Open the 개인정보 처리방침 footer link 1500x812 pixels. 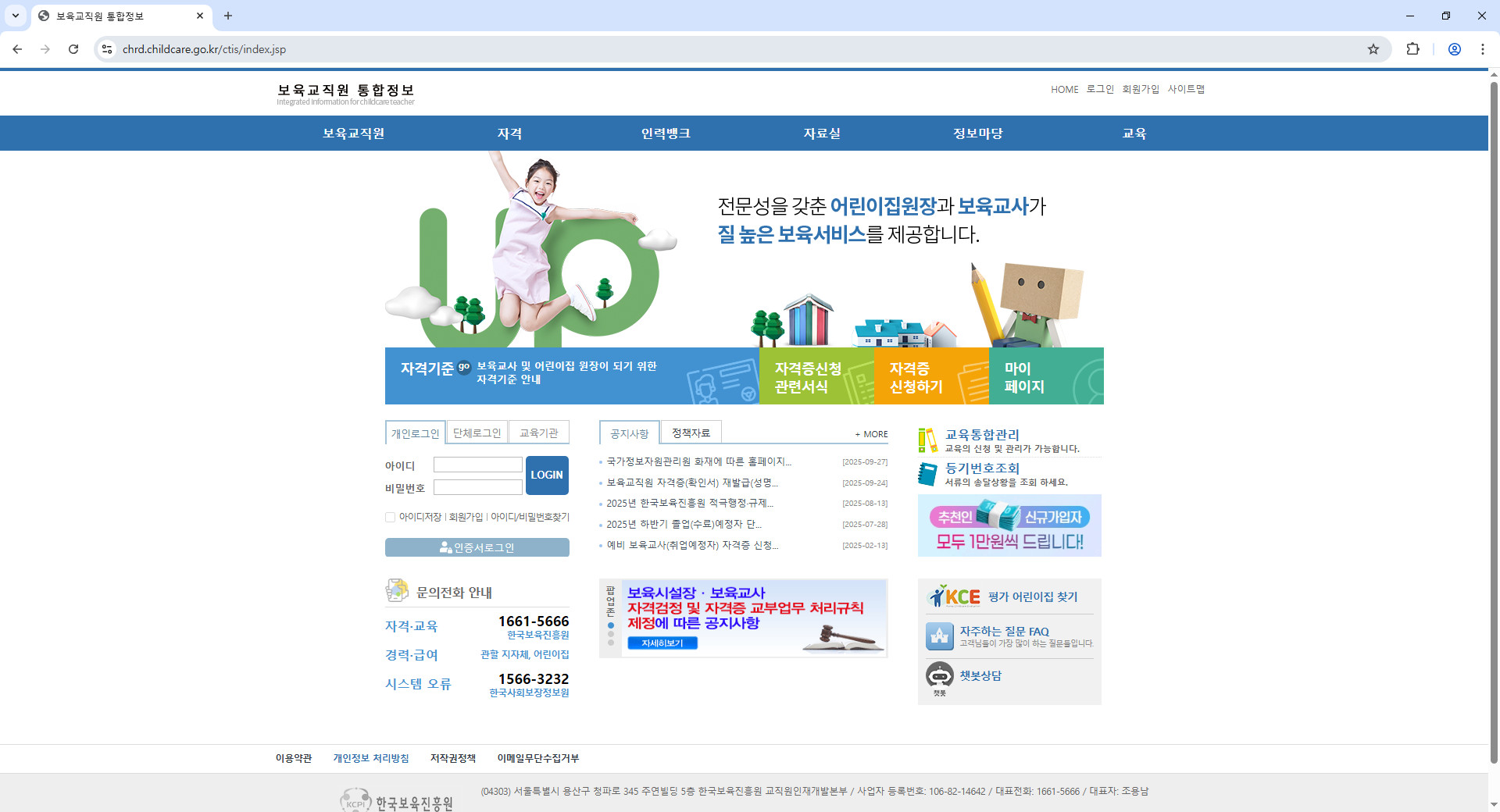point(371,758)
